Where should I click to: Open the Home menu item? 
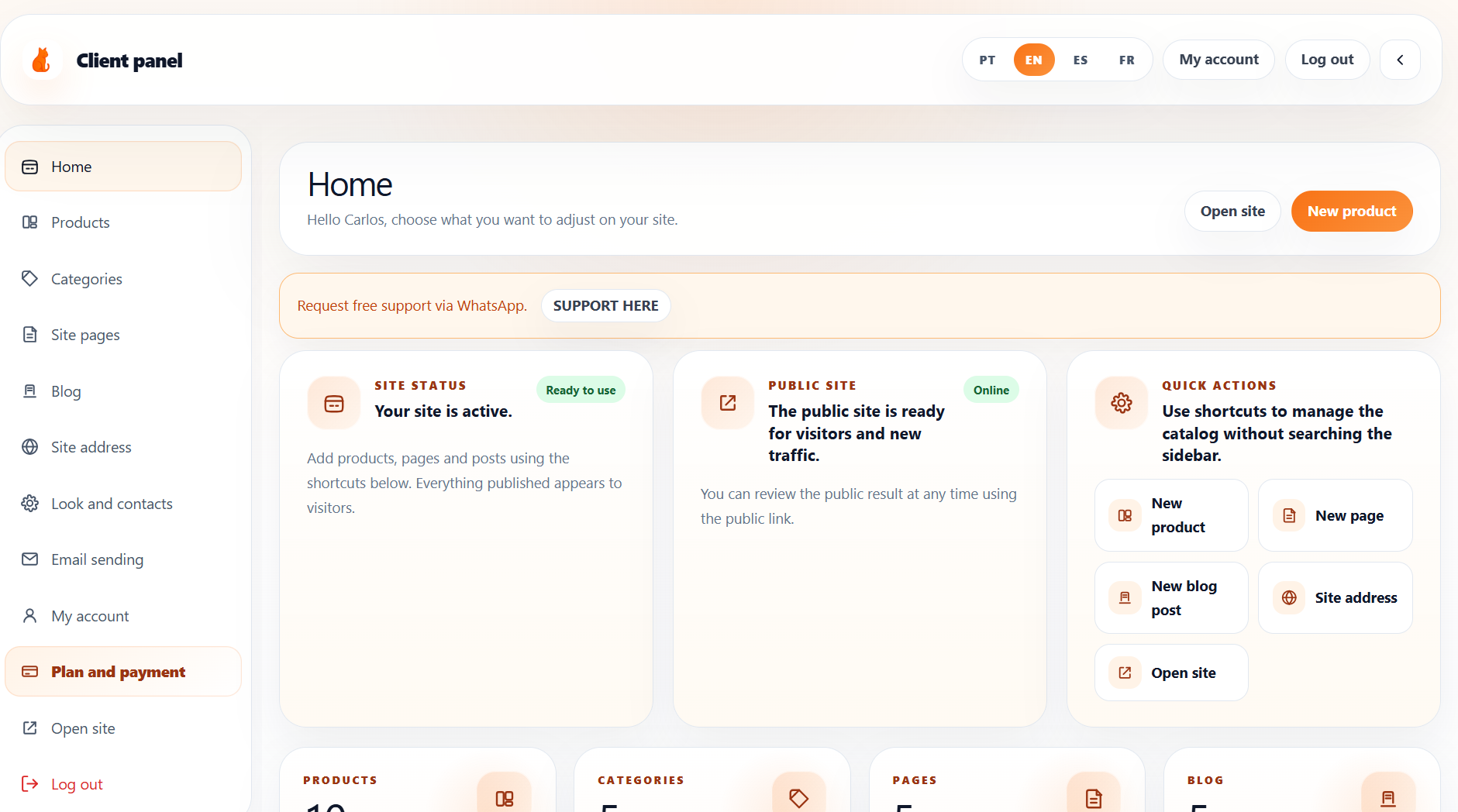point(123,167)
